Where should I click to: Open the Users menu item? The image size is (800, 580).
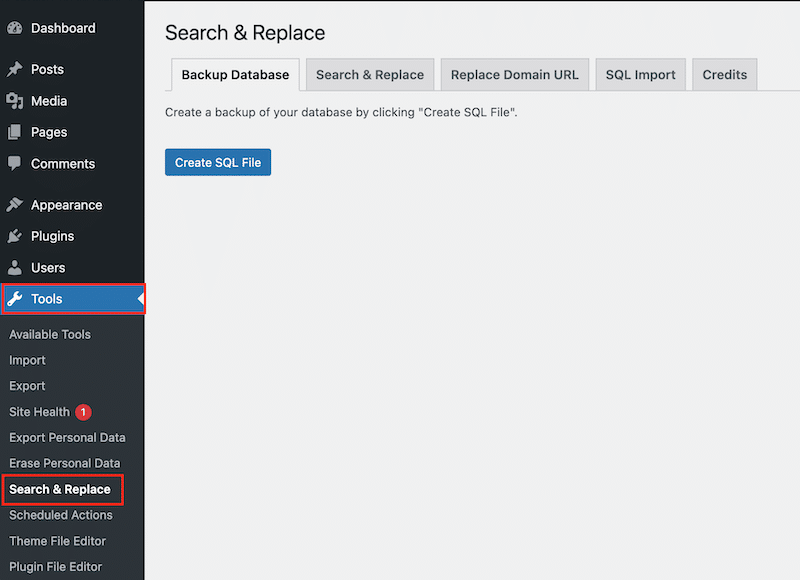[x=72, y=268]
